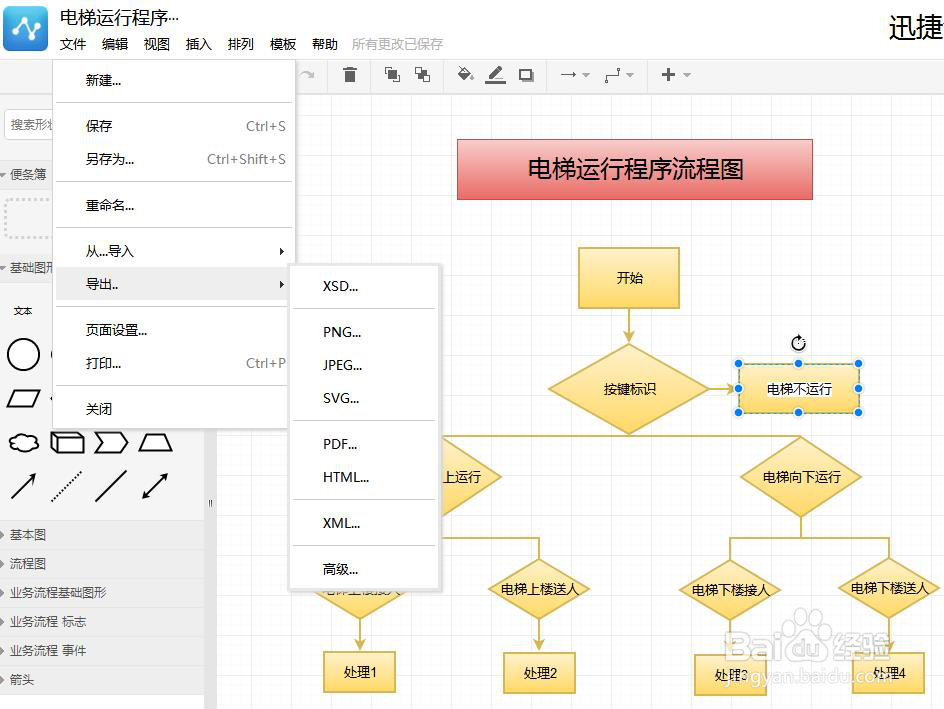Open the connector arrow style dropdown

pos(584,75)
